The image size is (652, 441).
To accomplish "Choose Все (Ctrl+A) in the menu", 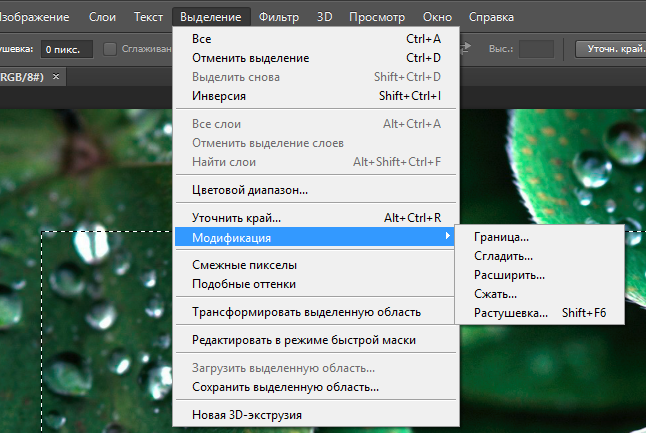I will (316, 39).
